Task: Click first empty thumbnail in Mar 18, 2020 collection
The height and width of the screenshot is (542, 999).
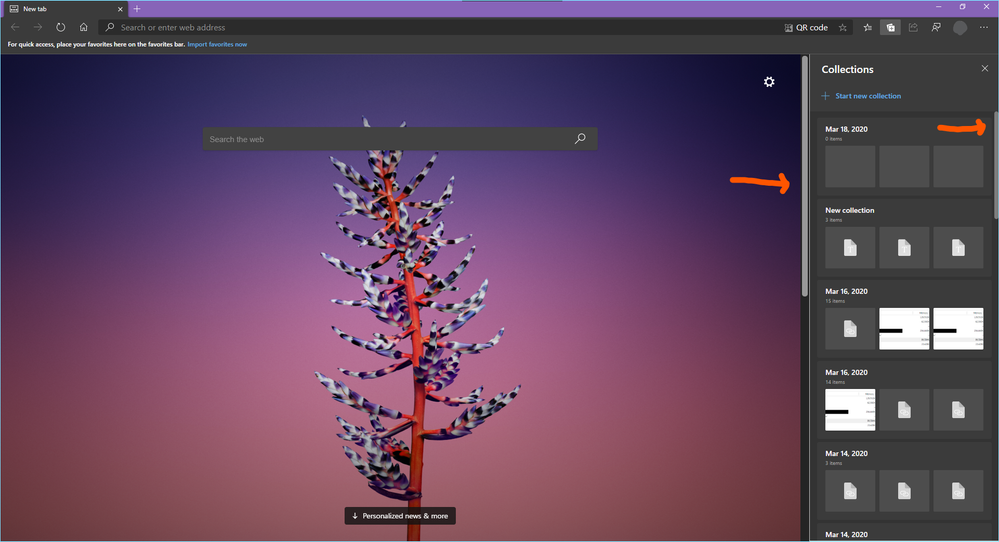Action: [850, 166]
